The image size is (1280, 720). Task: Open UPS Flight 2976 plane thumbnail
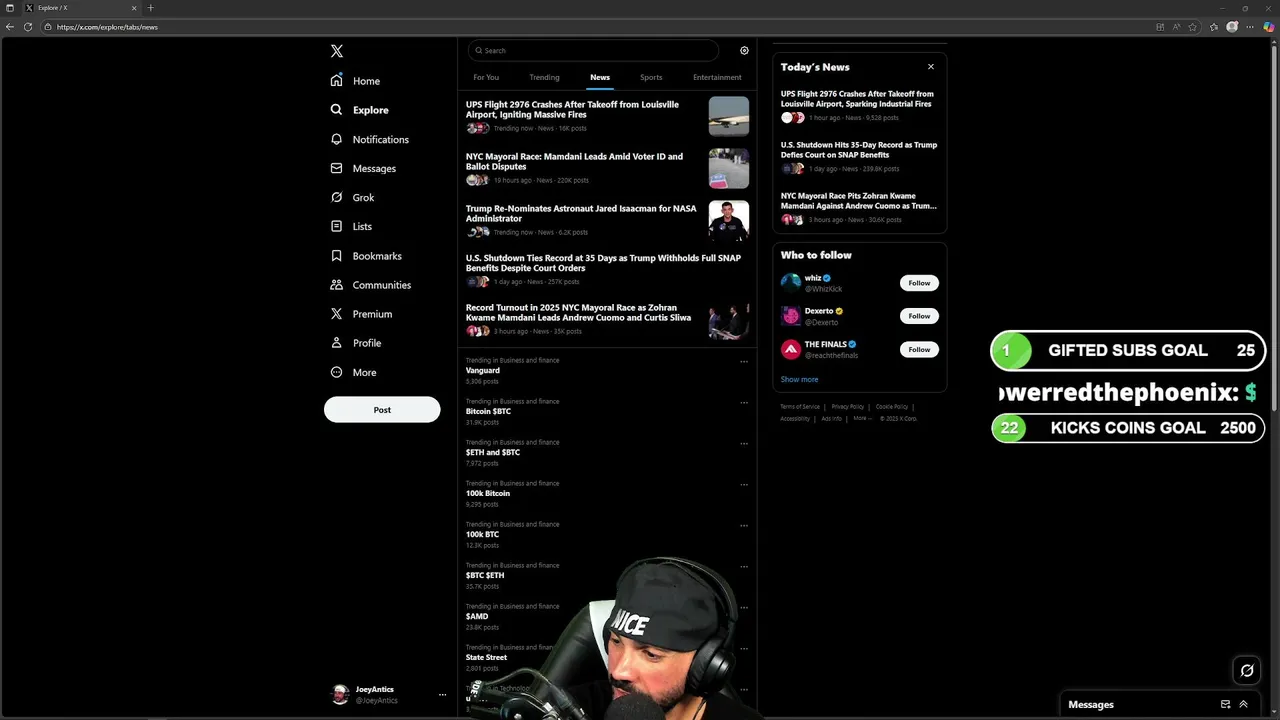click(x=728, y=116)
